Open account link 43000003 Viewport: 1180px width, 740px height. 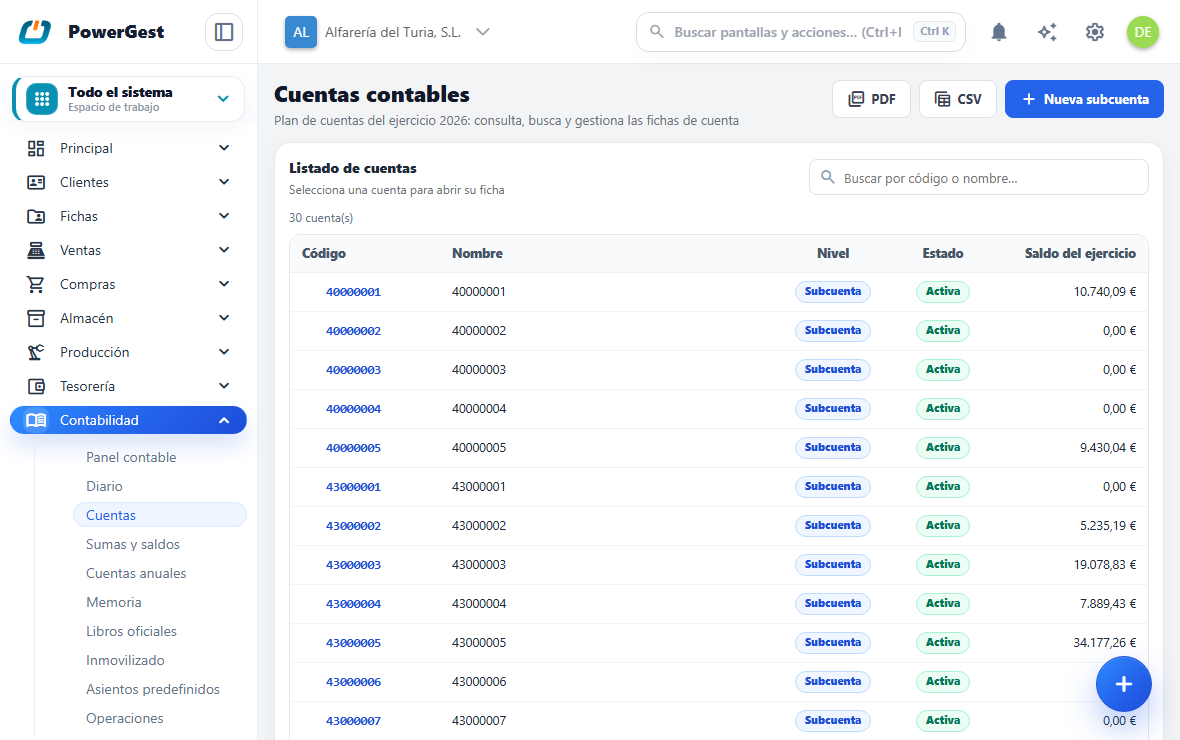[353, 565]
